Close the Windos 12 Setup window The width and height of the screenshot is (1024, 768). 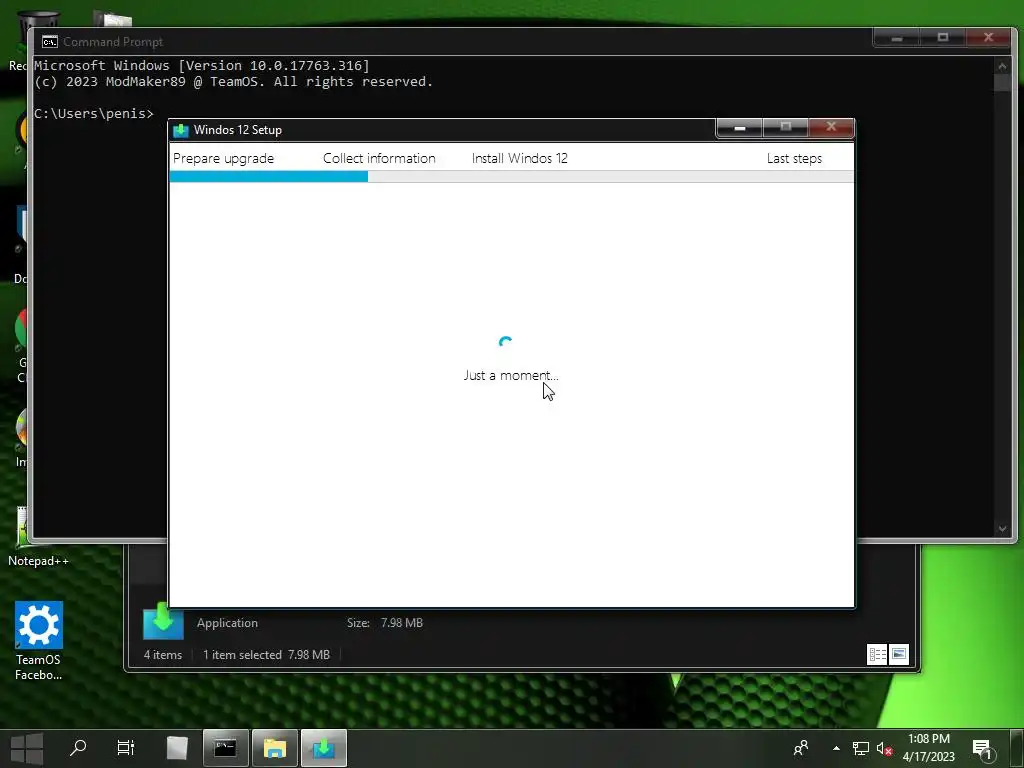831,128
